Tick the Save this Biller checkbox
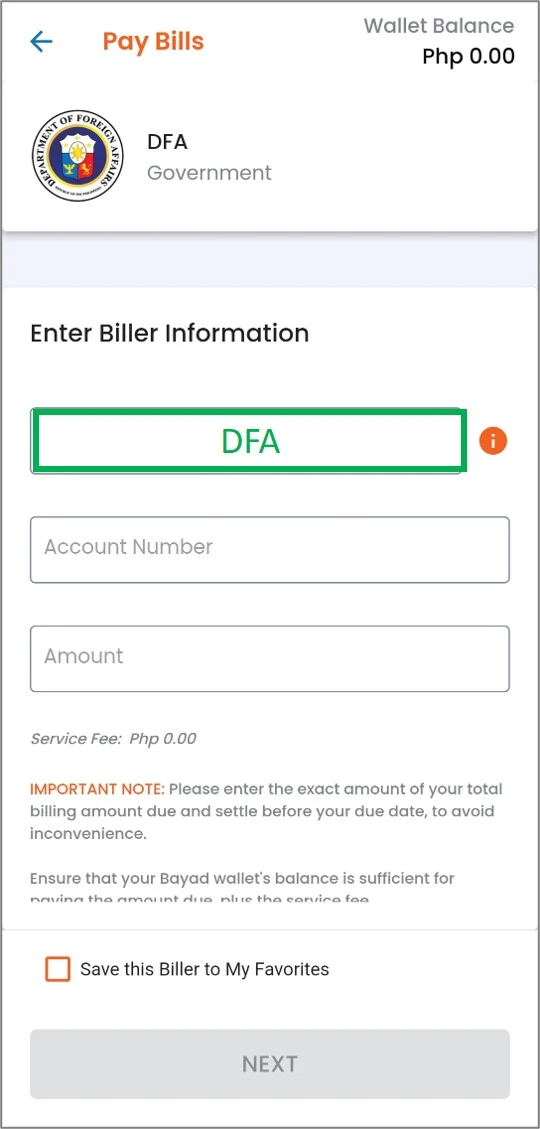This screenshot has width=540, height=1129. point(58,968)
